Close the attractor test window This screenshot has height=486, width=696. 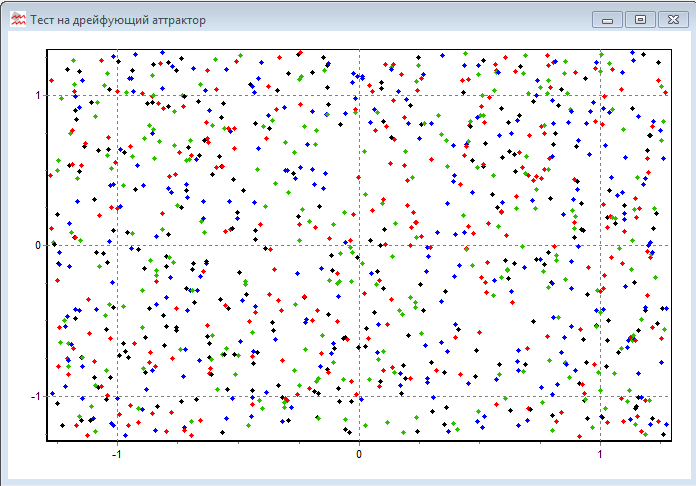coord(673,19)
